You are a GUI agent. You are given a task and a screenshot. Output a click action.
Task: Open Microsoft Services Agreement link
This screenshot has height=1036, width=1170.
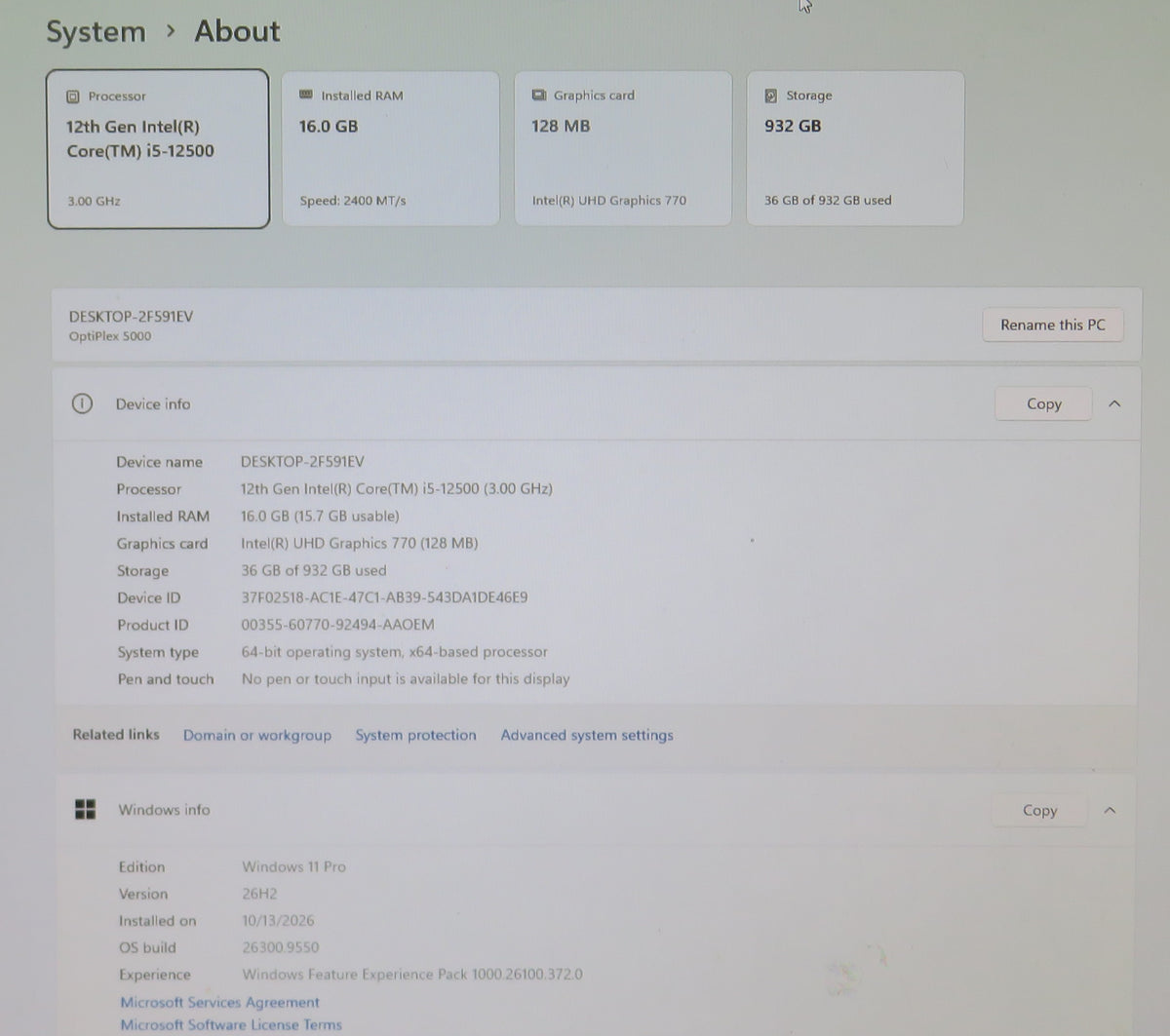click(x=219, y=1002)
